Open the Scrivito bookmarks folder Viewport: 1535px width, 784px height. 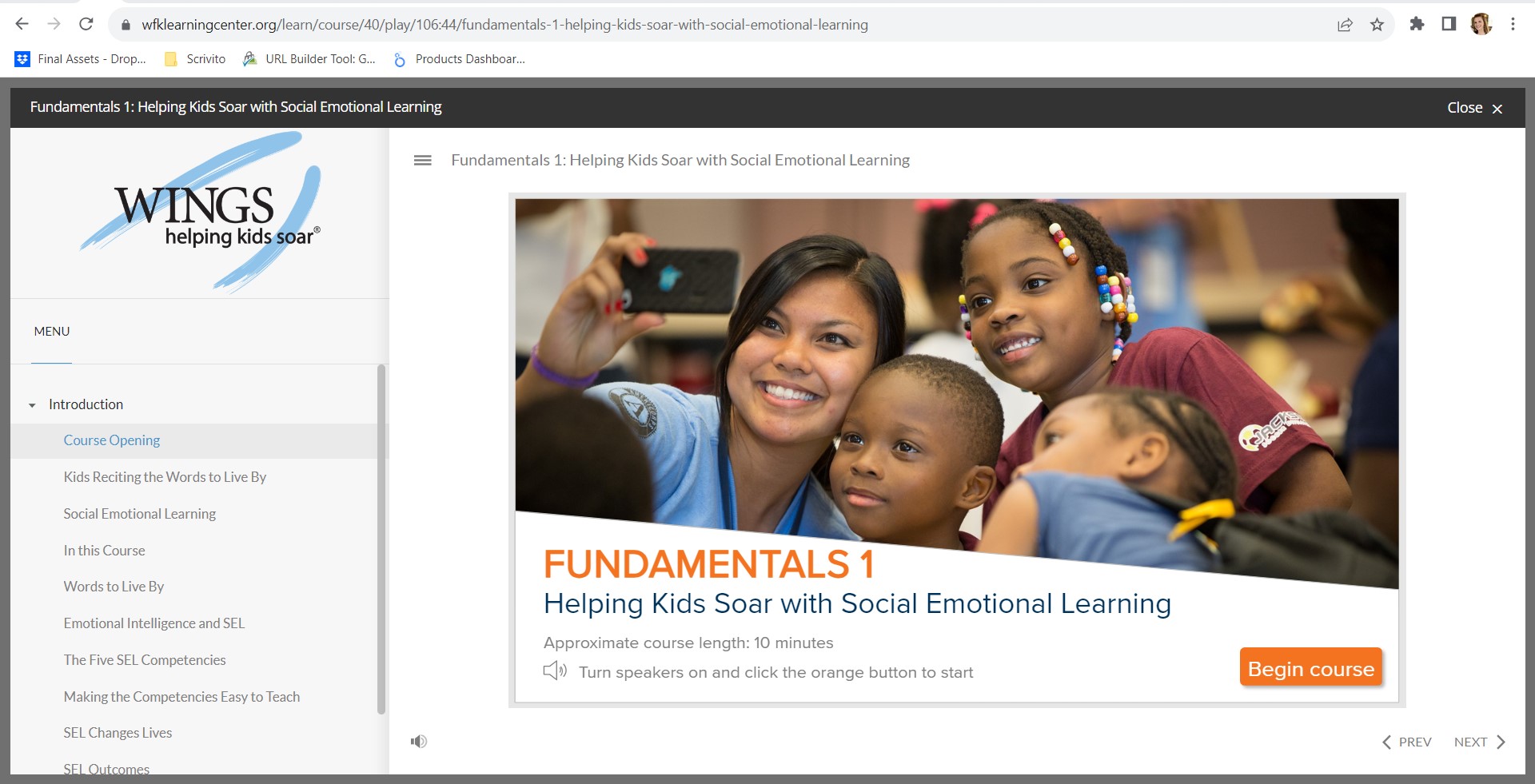[x=194, y=58]
